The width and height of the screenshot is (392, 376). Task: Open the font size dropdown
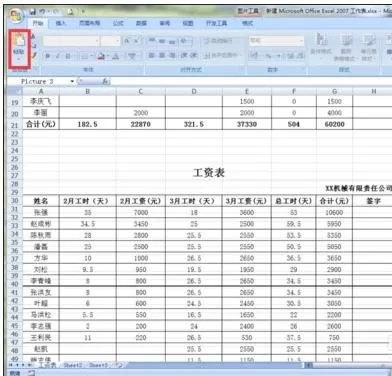[x=118, y=41]
